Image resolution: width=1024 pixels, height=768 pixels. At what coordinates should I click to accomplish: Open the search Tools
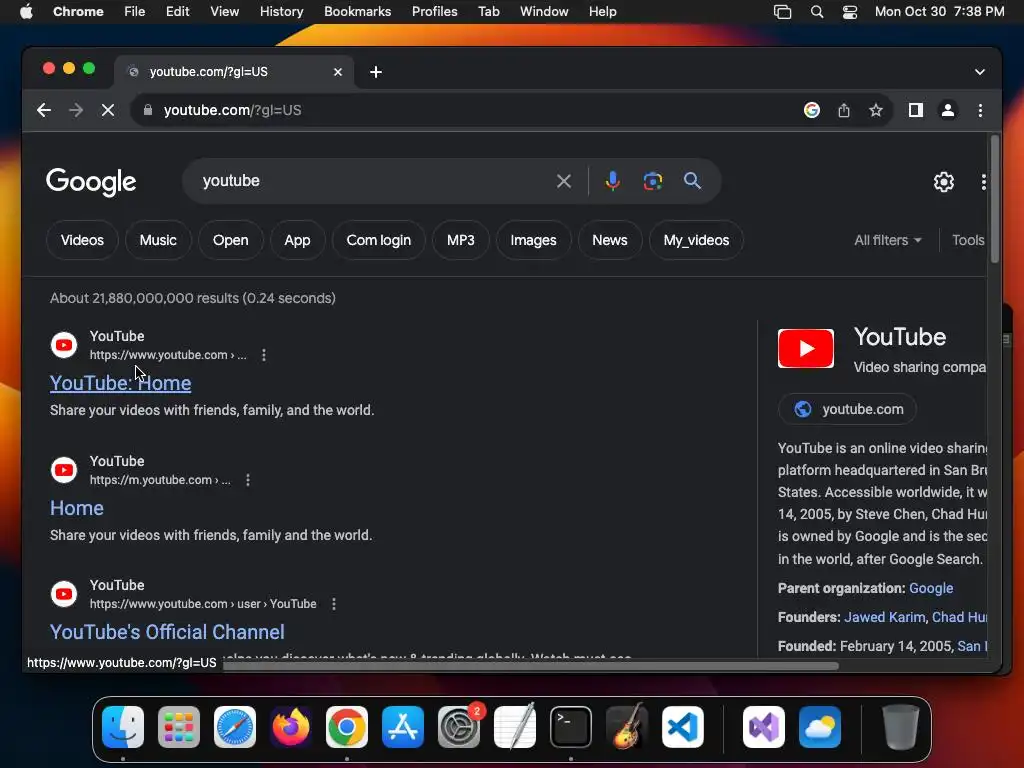(x=968, y=240)
